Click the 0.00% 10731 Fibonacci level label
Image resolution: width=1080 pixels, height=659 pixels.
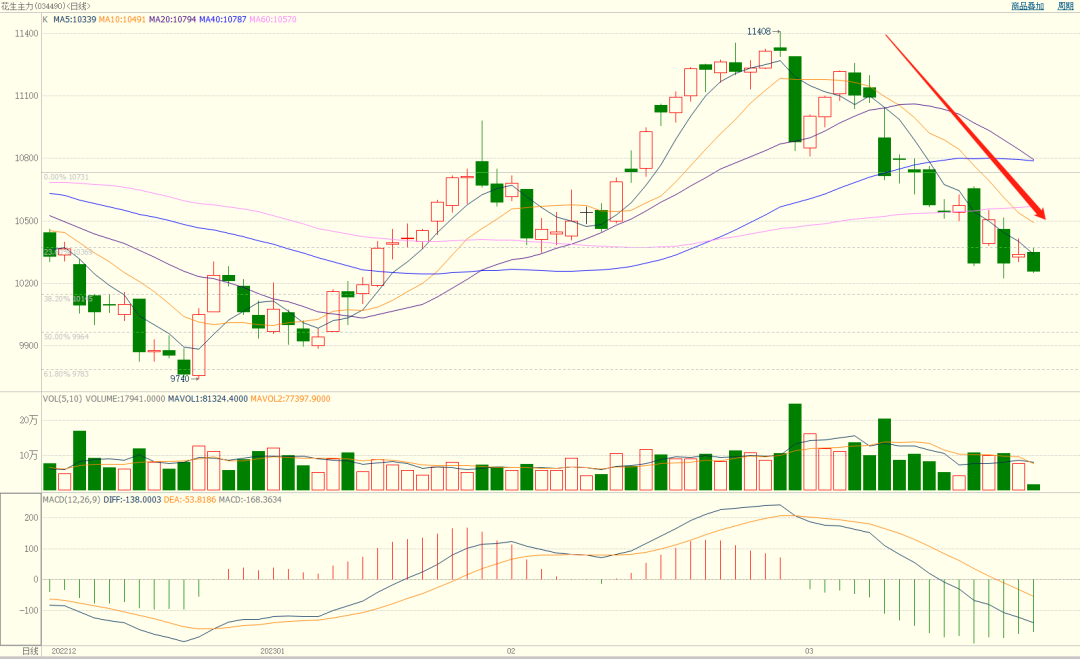[66, 178]
